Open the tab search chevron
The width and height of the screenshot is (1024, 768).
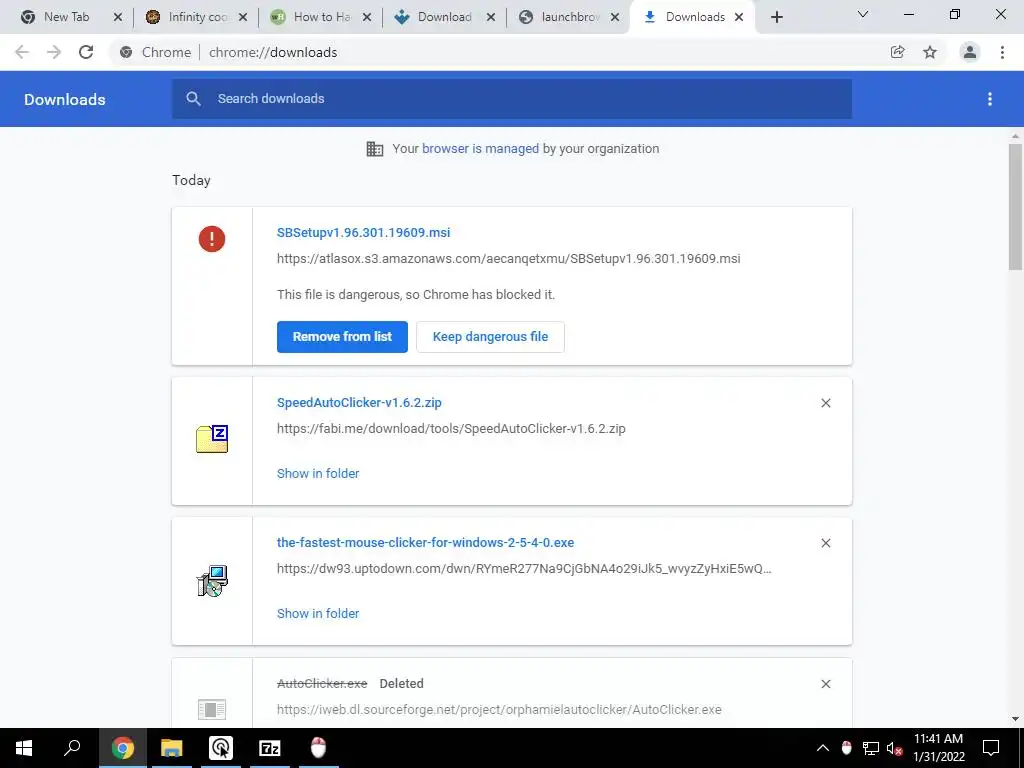click(863, 14)
